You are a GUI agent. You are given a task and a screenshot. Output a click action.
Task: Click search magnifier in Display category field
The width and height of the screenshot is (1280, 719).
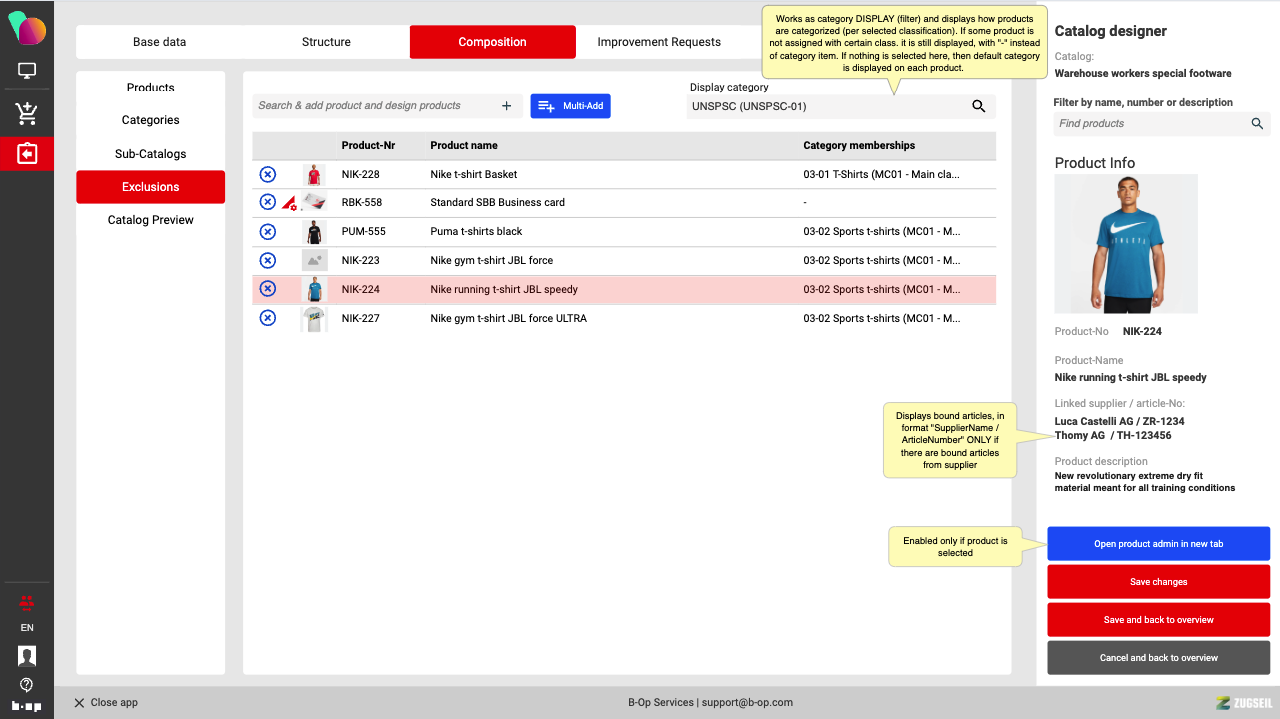pyautogui.click(x=979, y=106)
